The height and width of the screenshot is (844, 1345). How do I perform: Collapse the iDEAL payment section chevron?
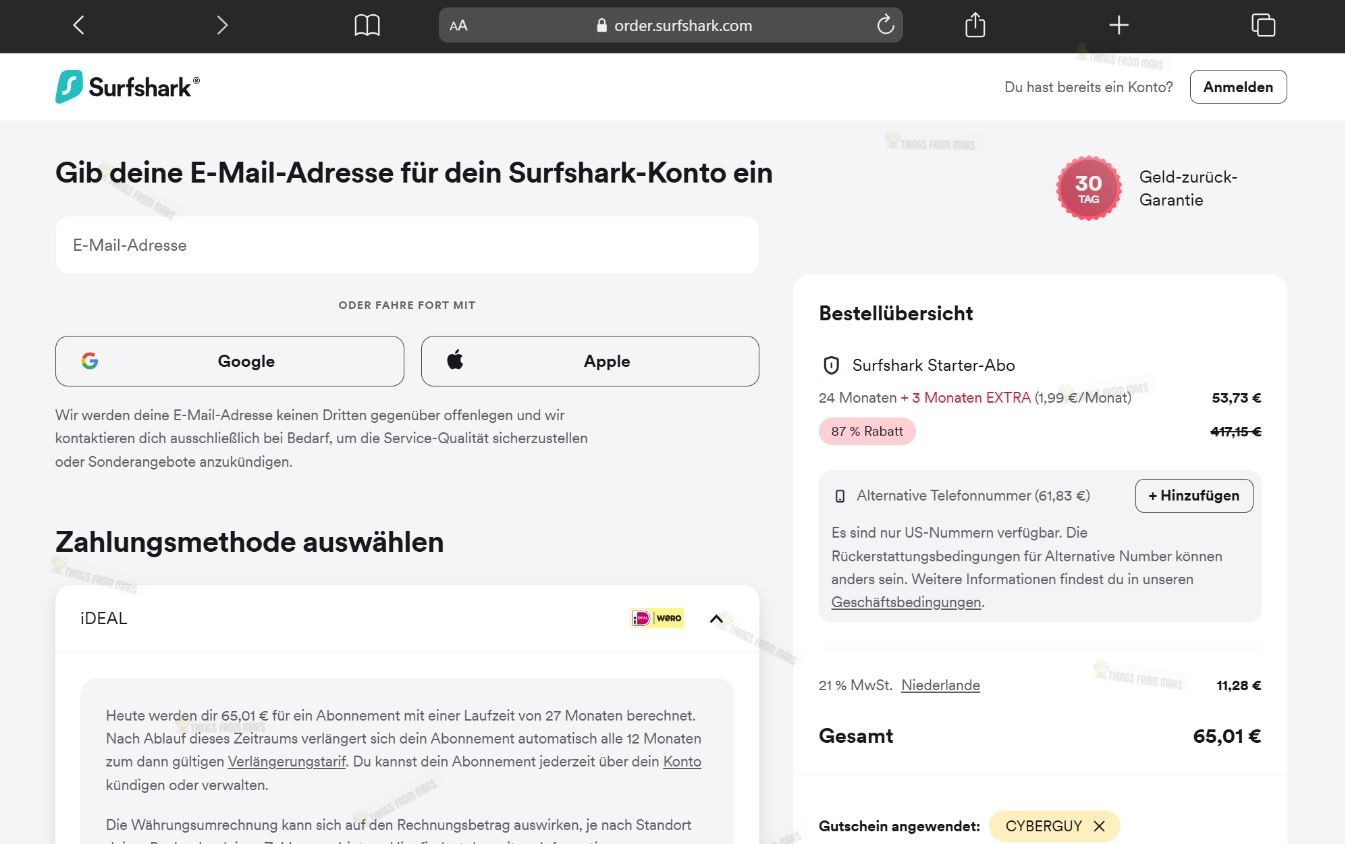coord(716,619)
